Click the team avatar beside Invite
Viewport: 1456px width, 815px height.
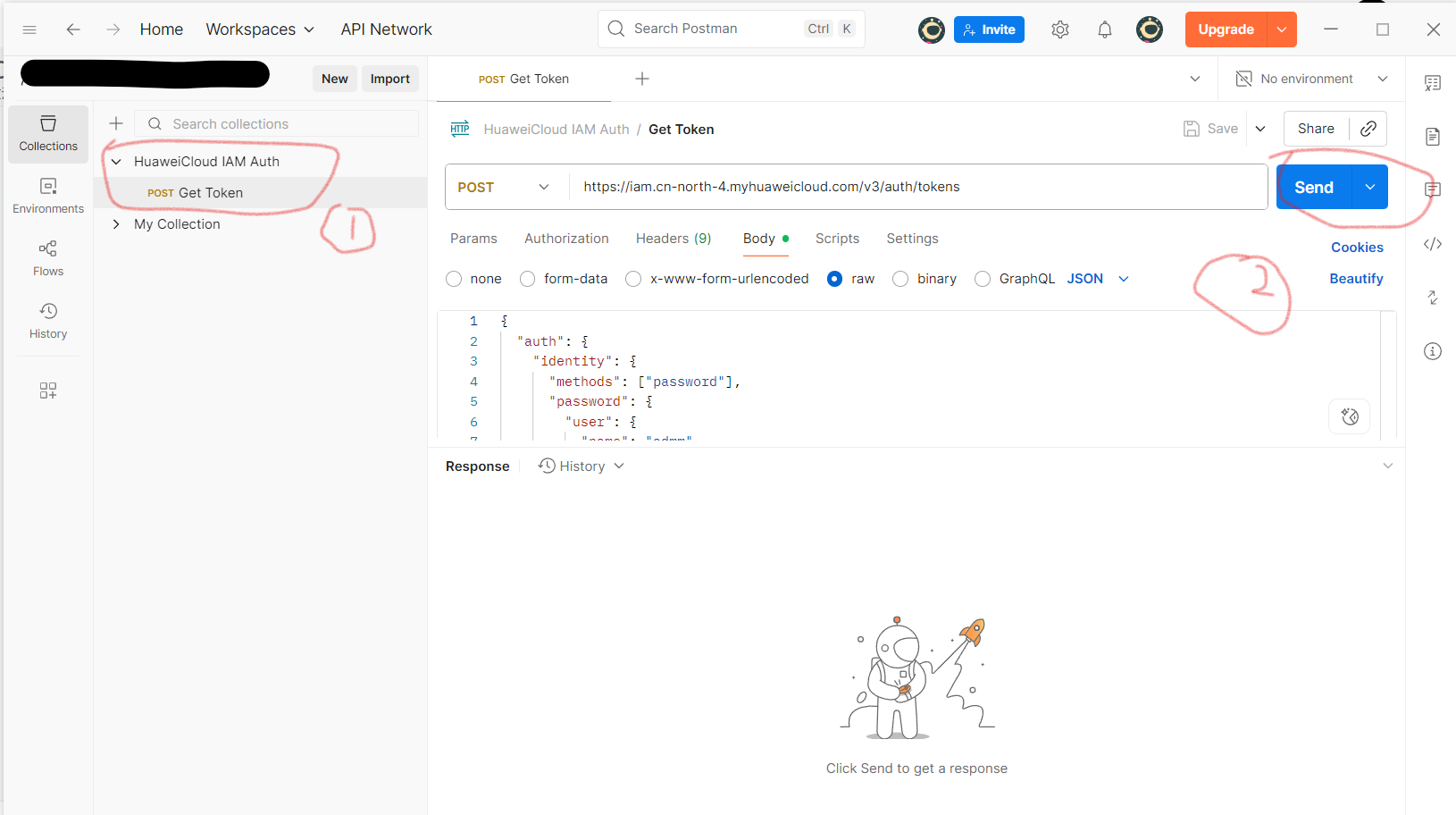(x=932, y=29)
